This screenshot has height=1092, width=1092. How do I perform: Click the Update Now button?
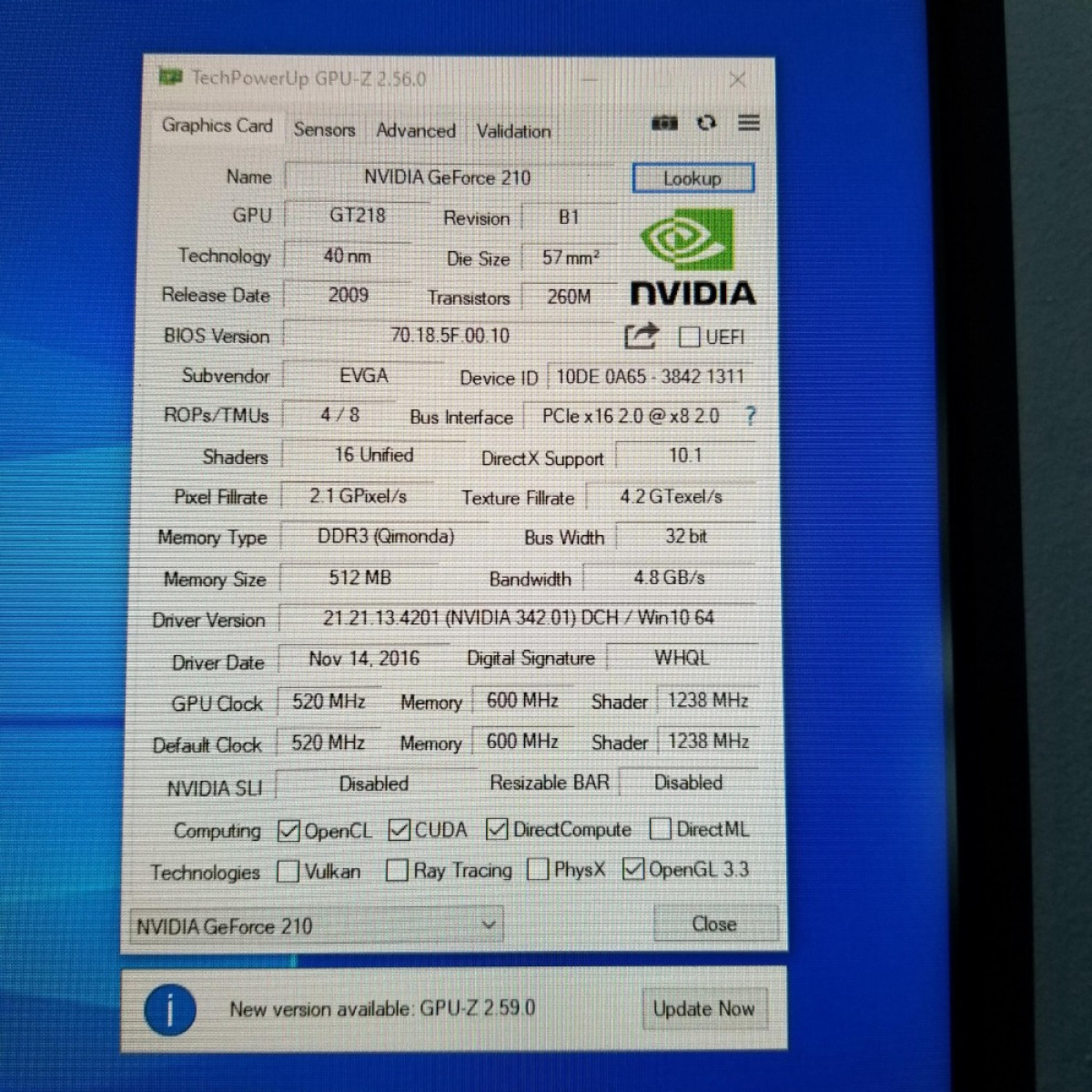click(704, 1009)
